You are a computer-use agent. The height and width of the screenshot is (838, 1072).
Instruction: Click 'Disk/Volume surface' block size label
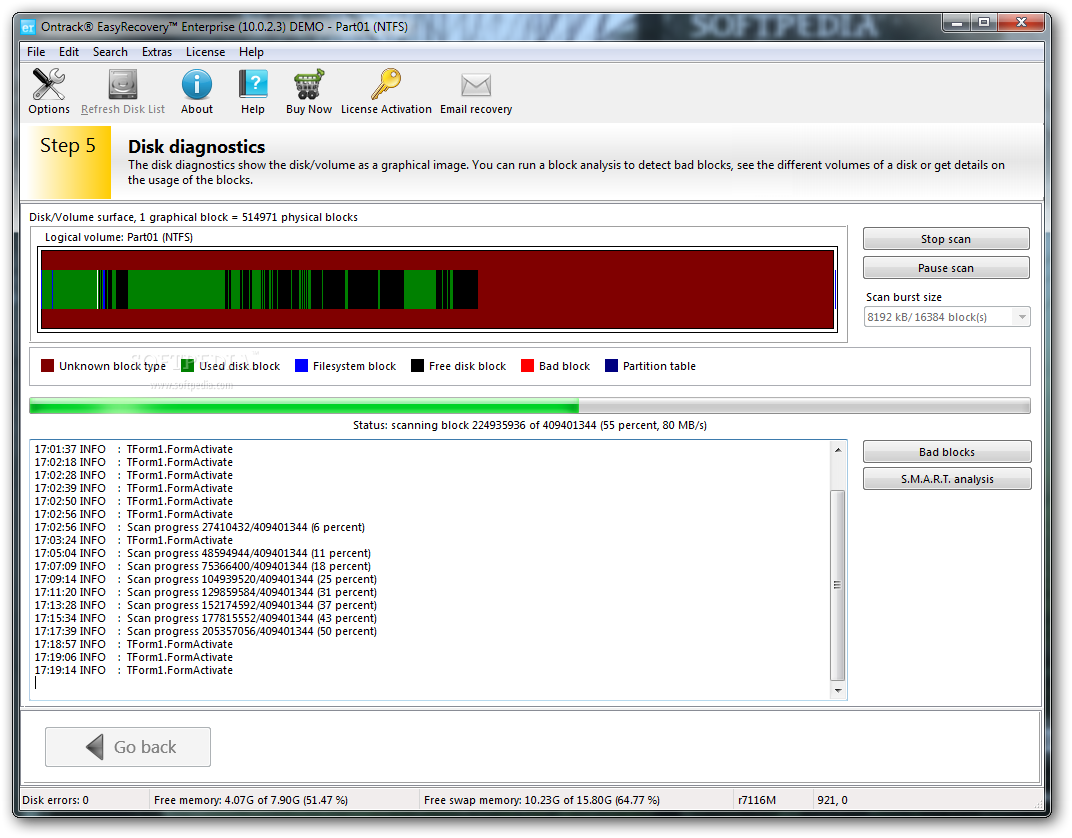point(193,217)
